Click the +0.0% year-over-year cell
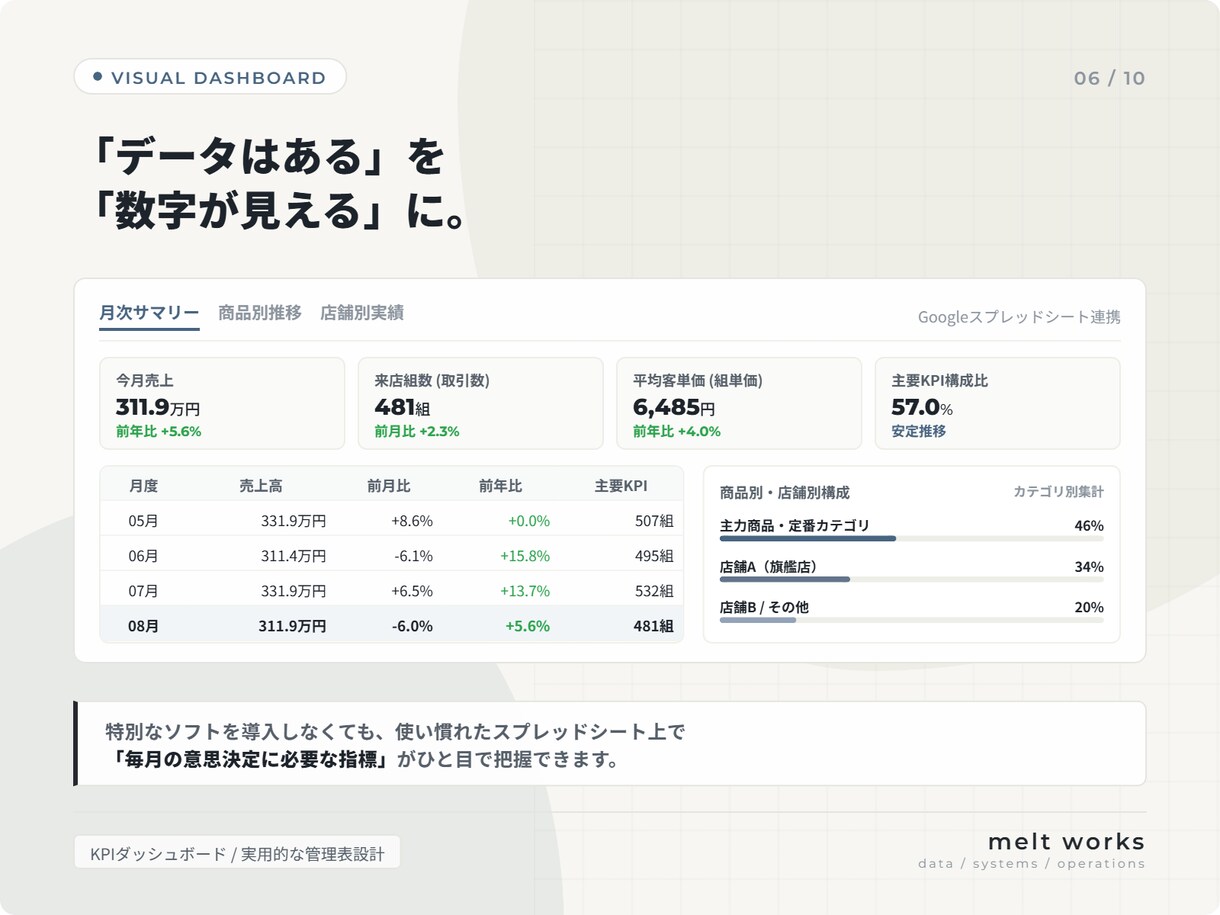 529,521
